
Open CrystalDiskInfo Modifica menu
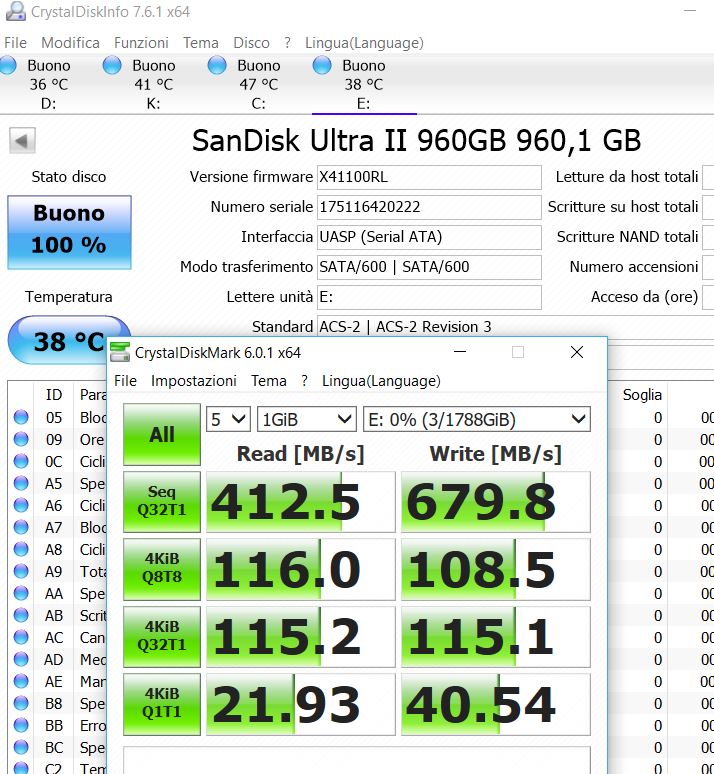point(70,43)
